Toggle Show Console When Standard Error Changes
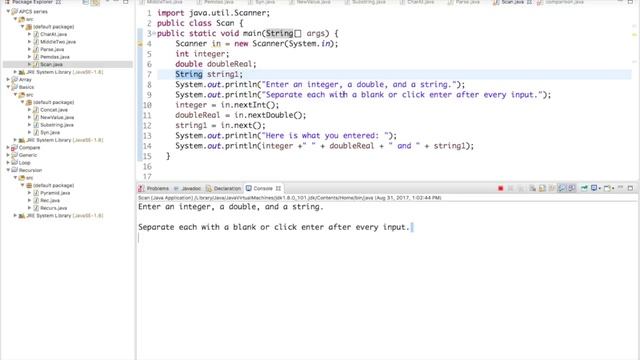This screenshot has height=360, width=640. pyautogui.click(x=572, y=188)
